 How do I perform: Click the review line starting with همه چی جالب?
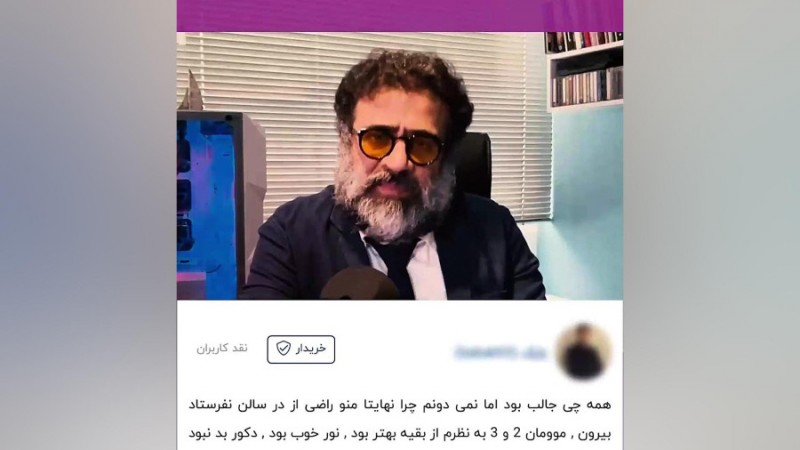click(x=400, y=405)
